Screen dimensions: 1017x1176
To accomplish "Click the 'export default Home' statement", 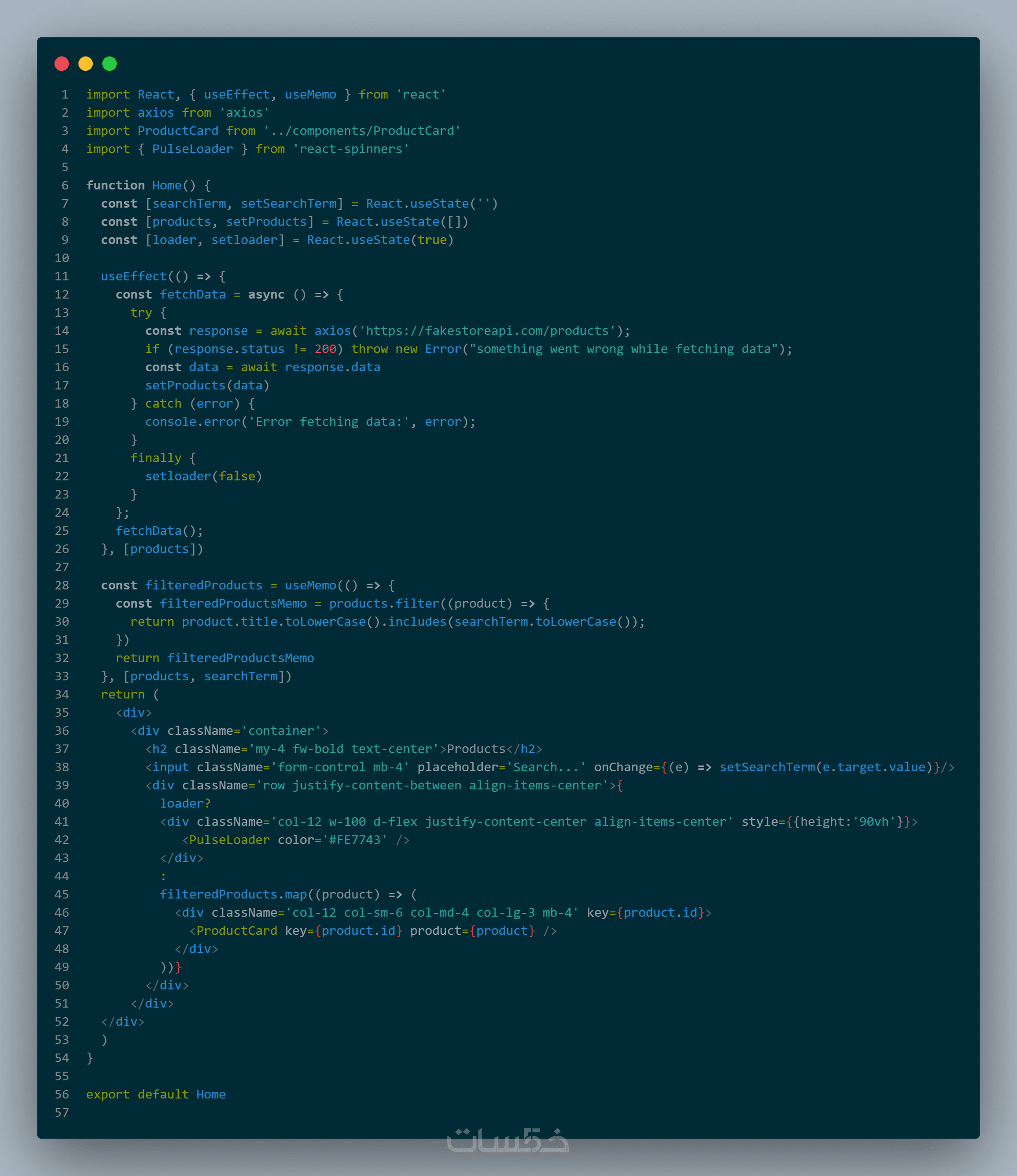I will [x=155, y=1094].
